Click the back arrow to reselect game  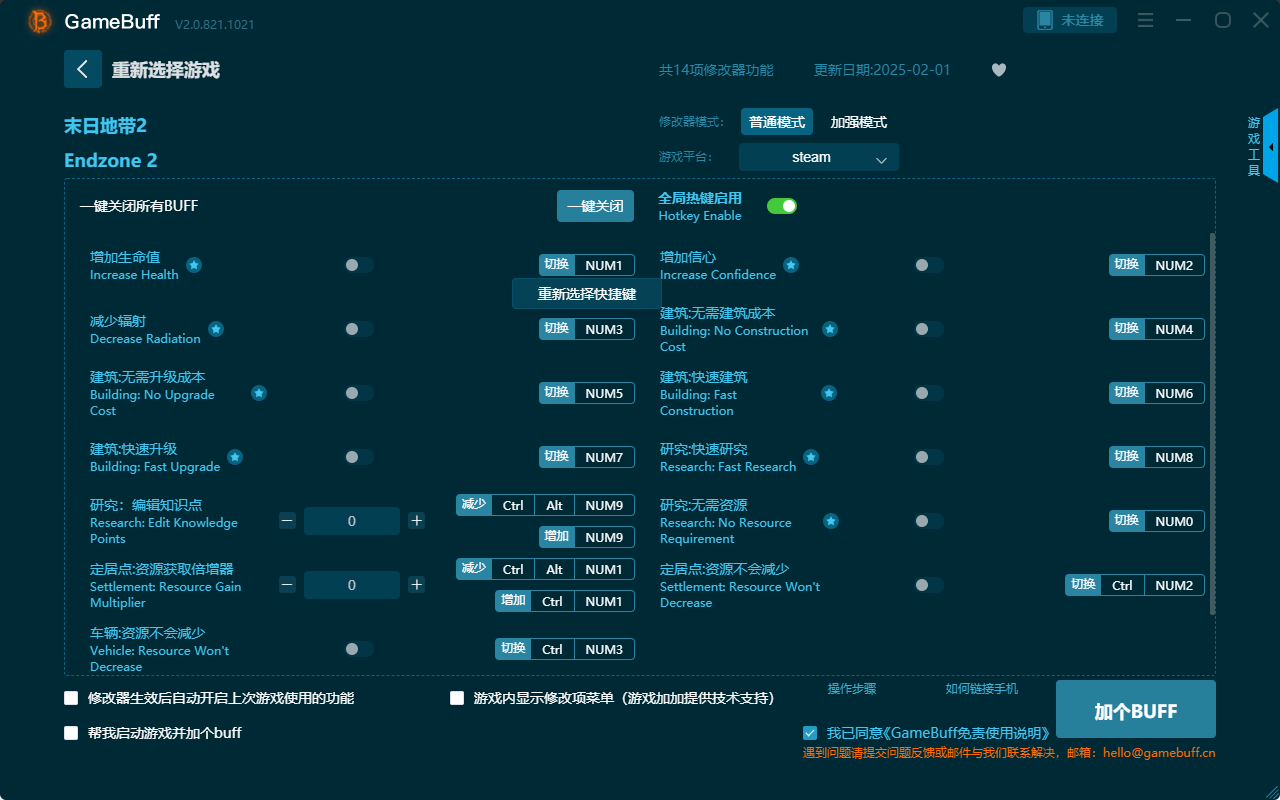[83, 68]
